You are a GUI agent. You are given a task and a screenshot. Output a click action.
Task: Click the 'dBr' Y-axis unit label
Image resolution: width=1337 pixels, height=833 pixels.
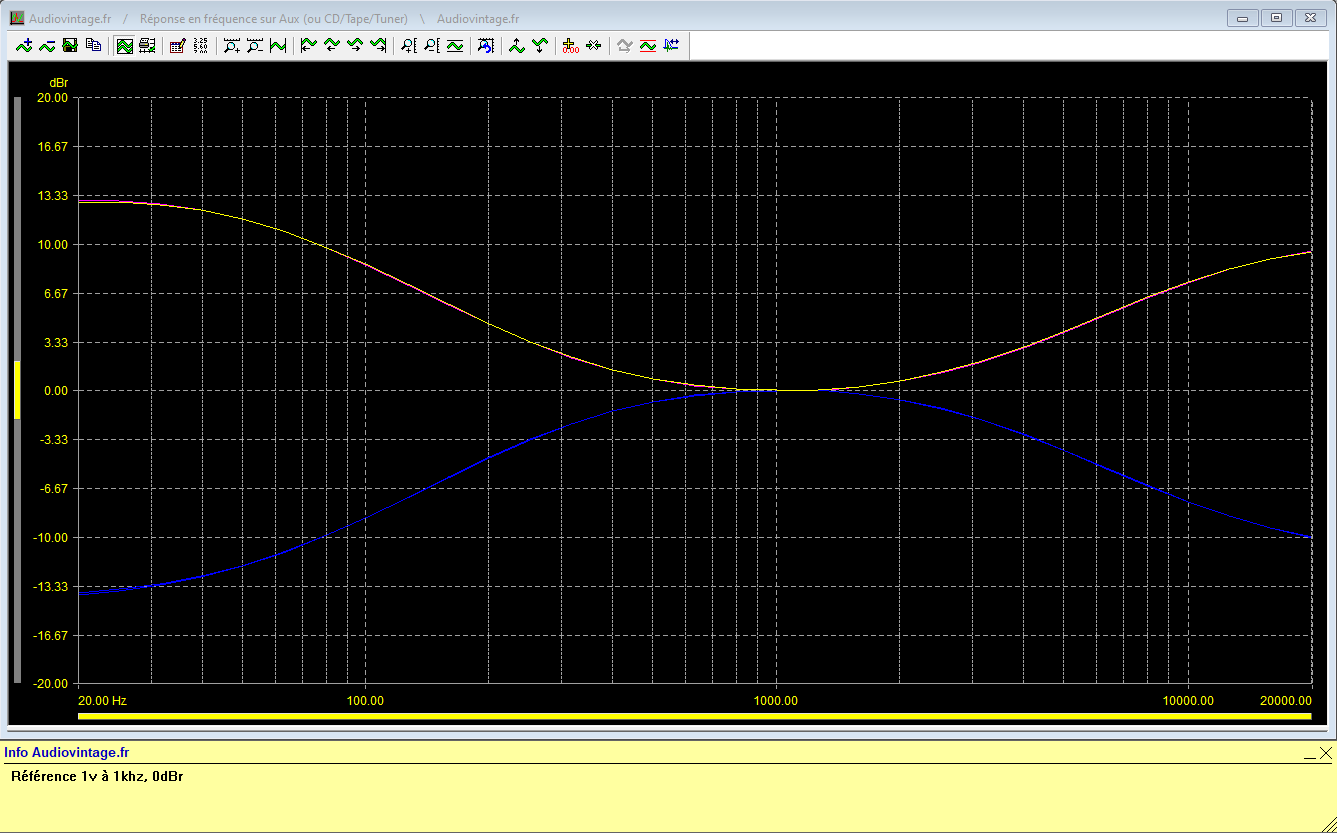tap(59, 81)
